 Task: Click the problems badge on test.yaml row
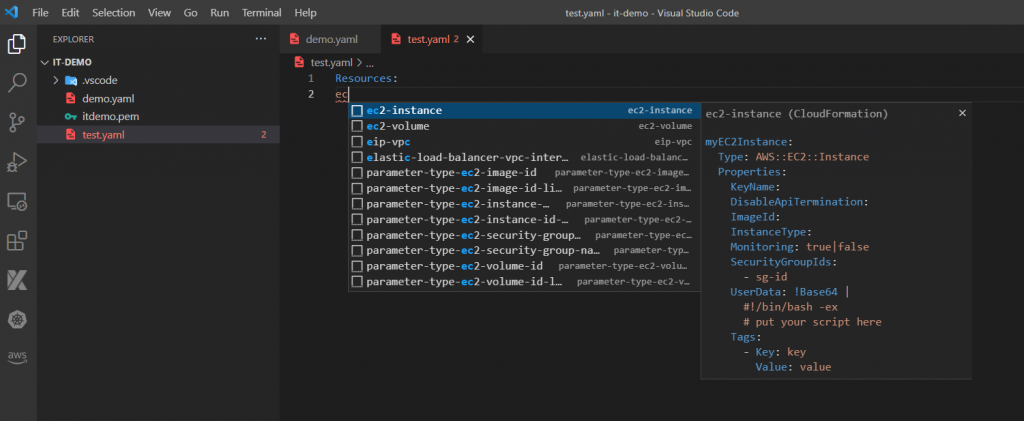click(x=264, y=135)
